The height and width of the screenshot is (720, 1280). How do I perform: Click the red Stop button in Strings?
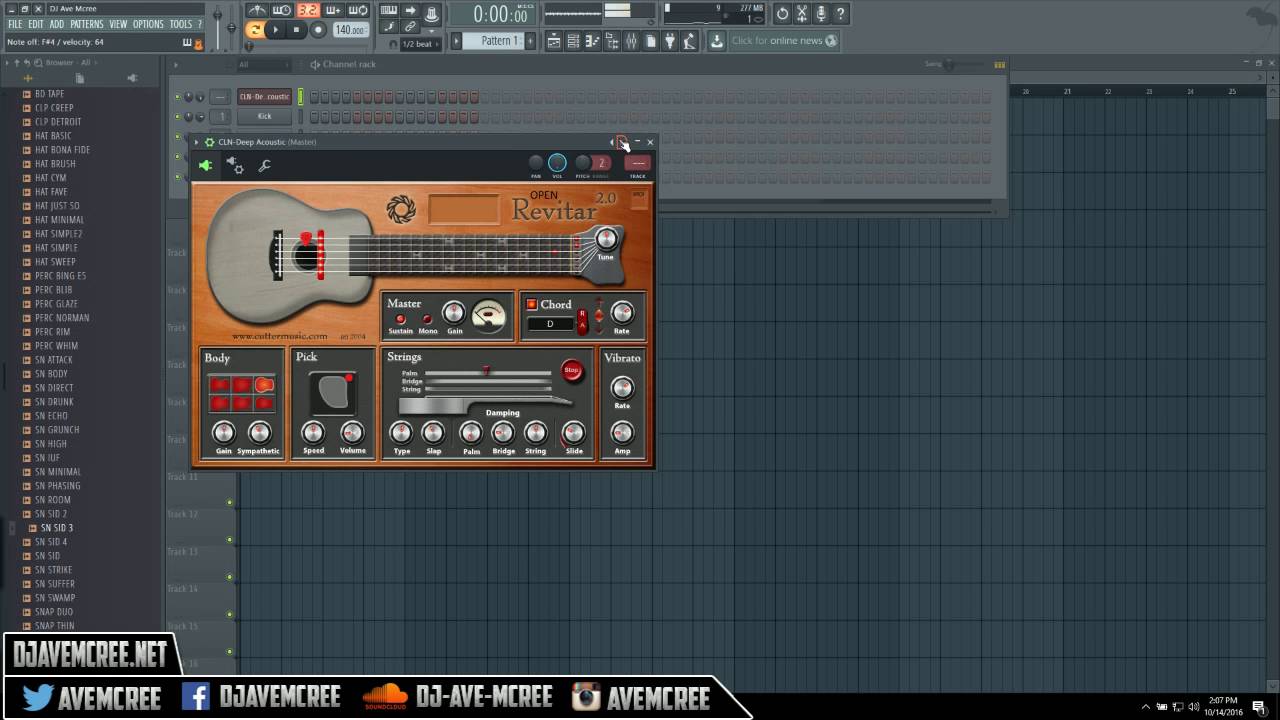[571, 370]
